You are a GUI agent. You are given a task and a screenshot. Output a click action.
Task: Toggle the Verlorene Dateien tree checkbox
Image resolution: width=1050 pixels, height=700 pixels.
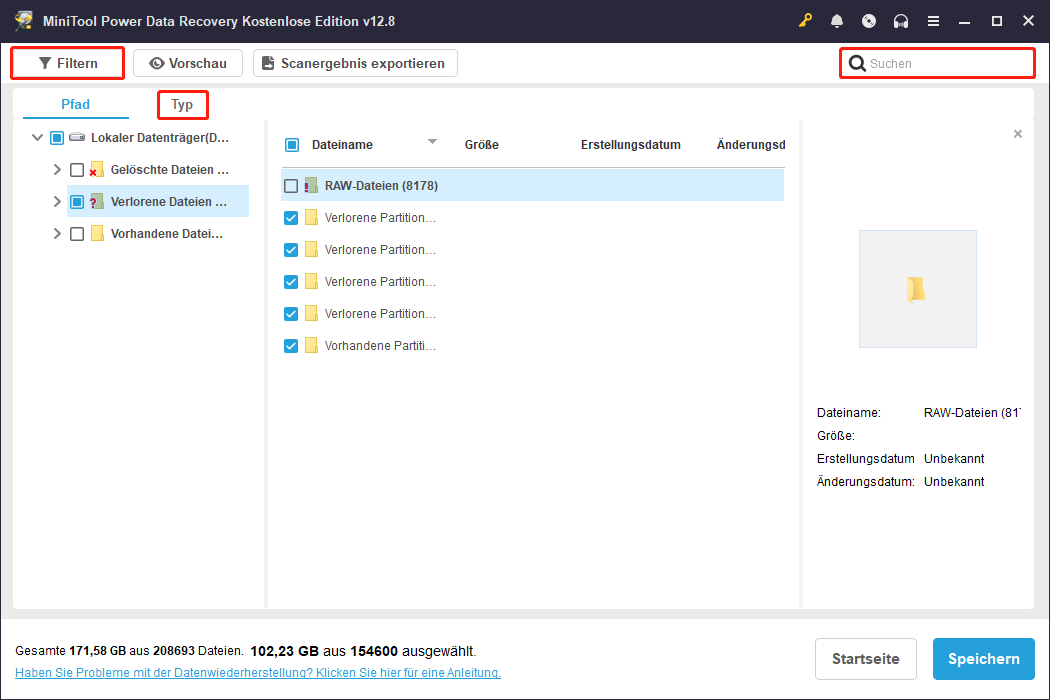[77, 202]
